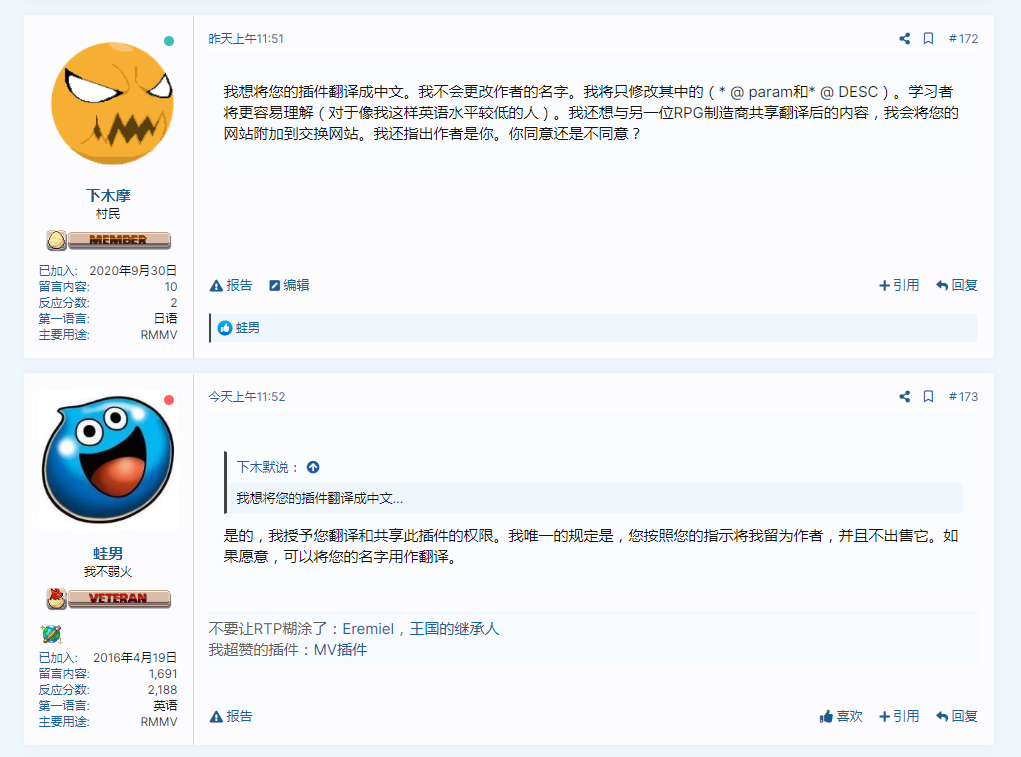Click the reaction score 2,188

click(162, 690)
